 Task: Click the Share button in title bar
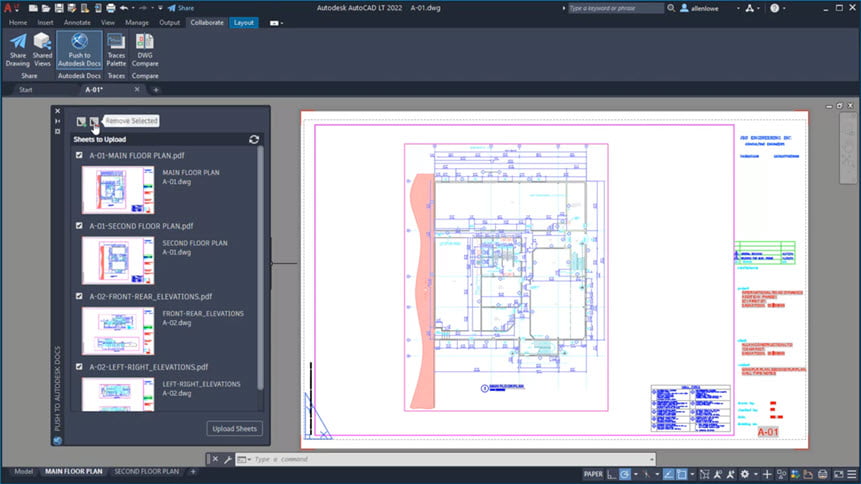(181, 8)
